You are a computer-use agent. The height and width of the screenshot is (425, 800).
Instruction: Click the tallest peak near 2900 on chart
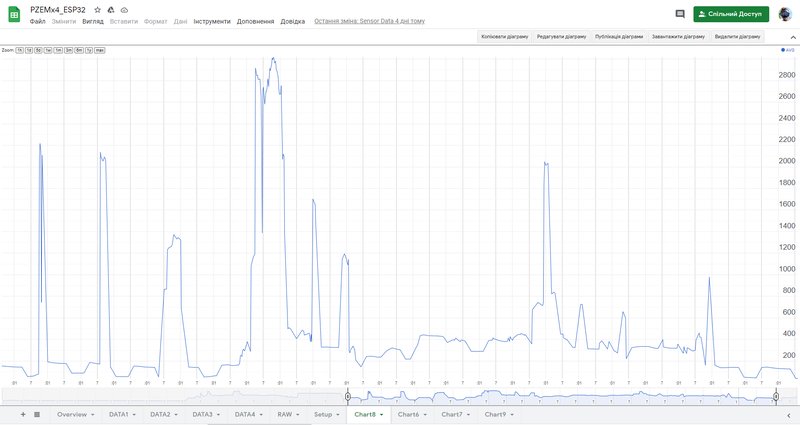pos(274,59)
